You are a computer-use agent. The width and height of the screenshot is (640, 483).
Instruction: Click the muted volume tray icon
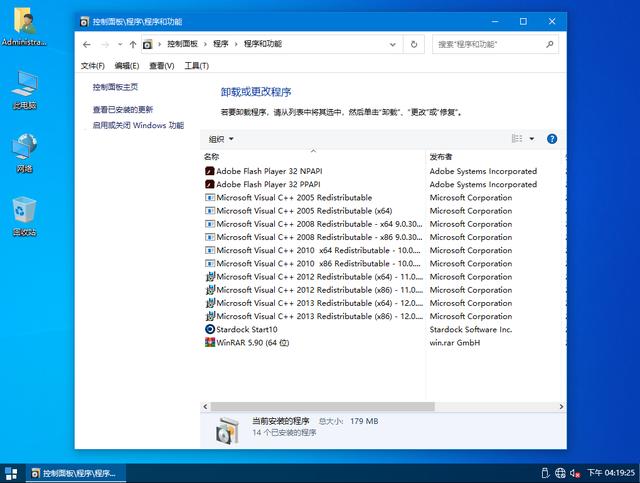575,473
